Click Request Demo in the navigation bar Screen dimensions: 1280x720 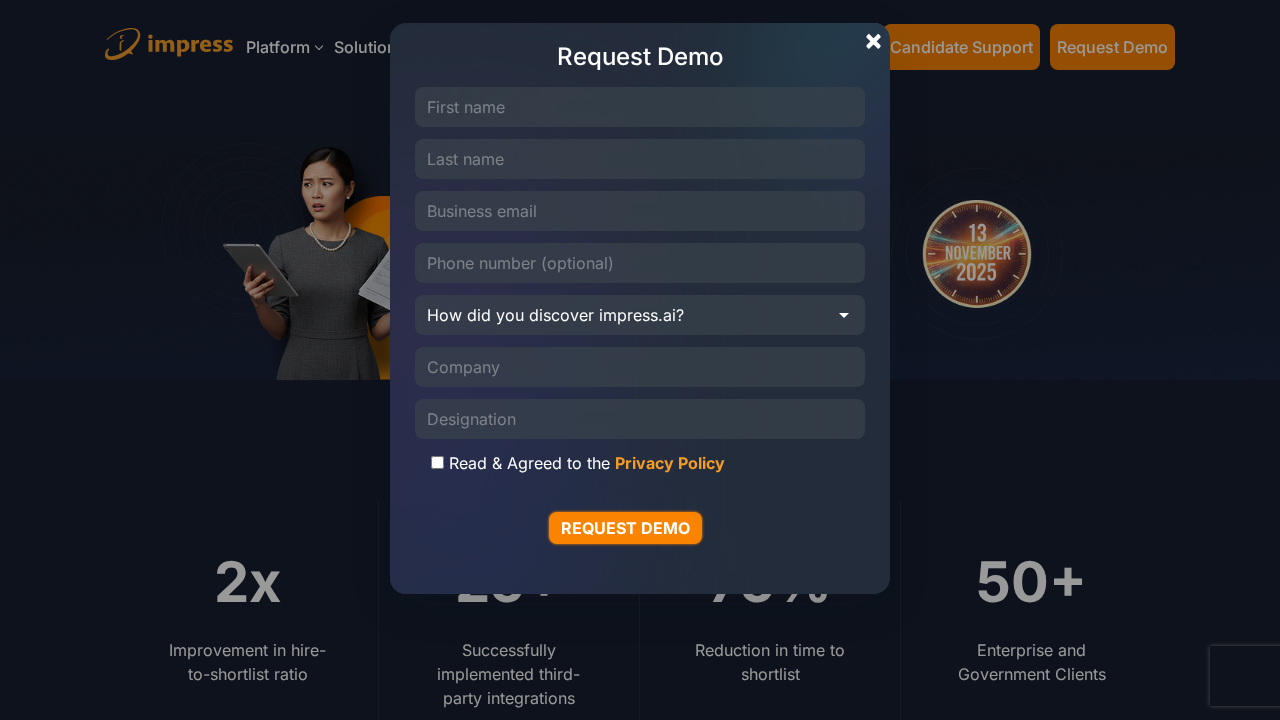coord(1111,47)
